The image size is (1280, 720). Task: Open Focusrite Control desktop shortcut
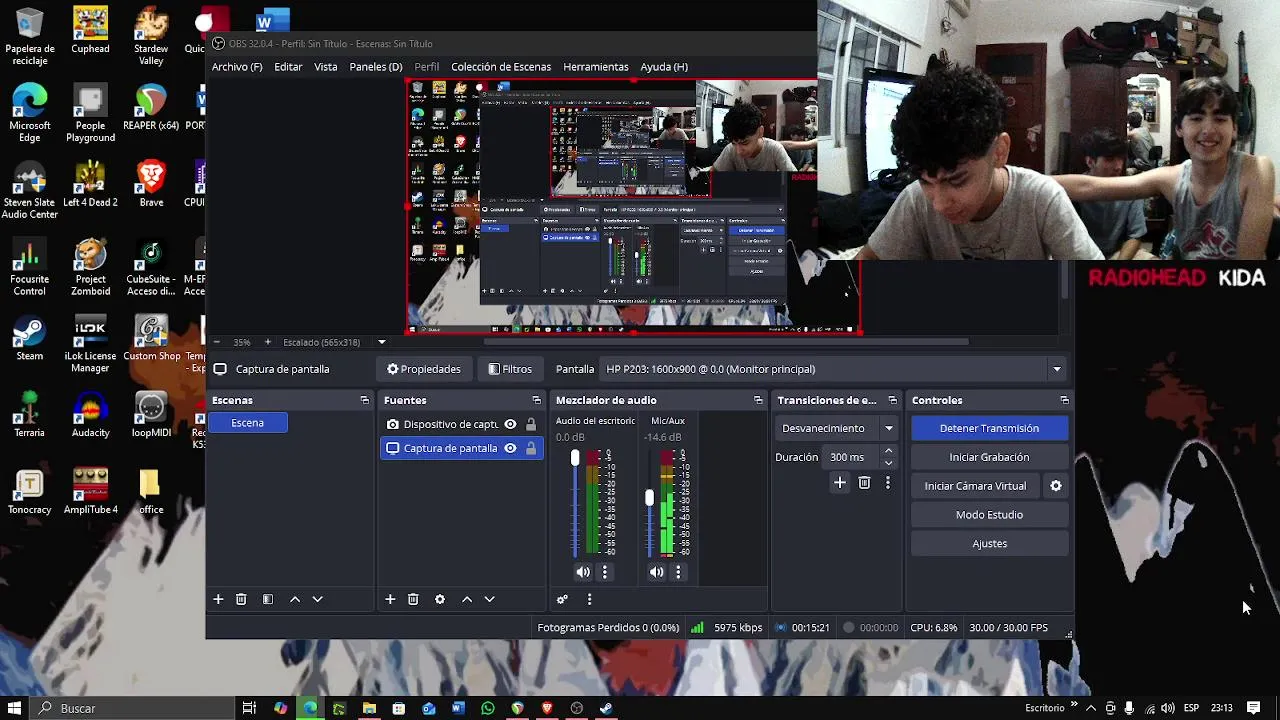[x=29, y=266]
